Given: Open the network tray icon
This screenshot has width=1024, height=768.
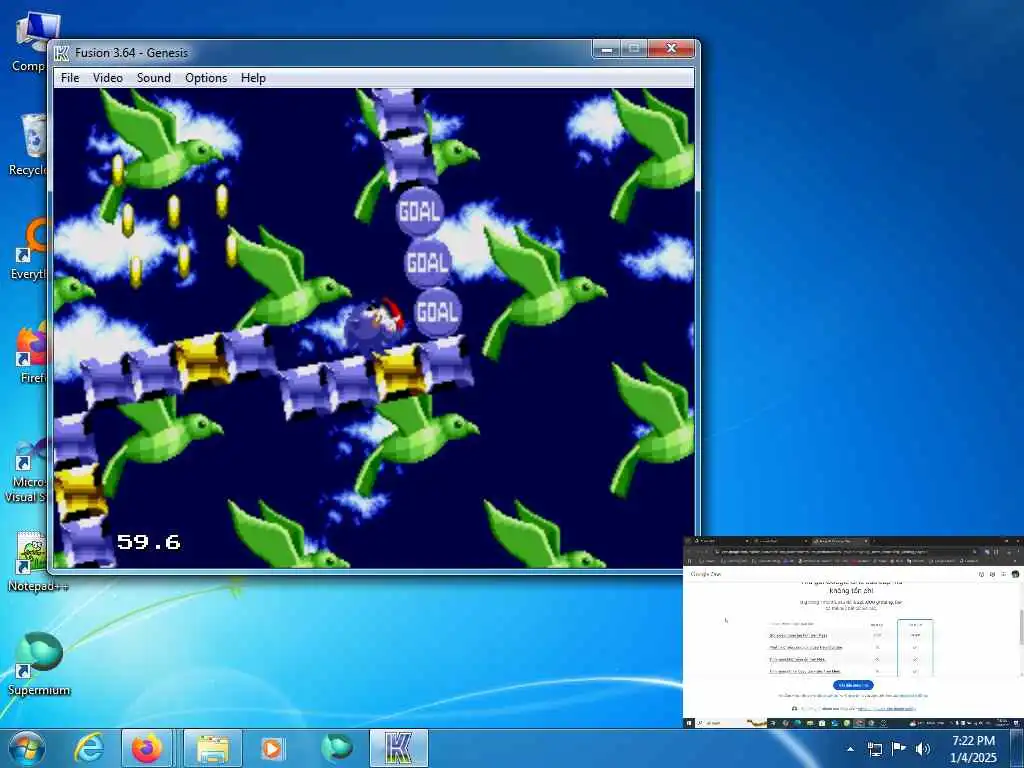Looking at the screenshot, I should coord(874,748).
